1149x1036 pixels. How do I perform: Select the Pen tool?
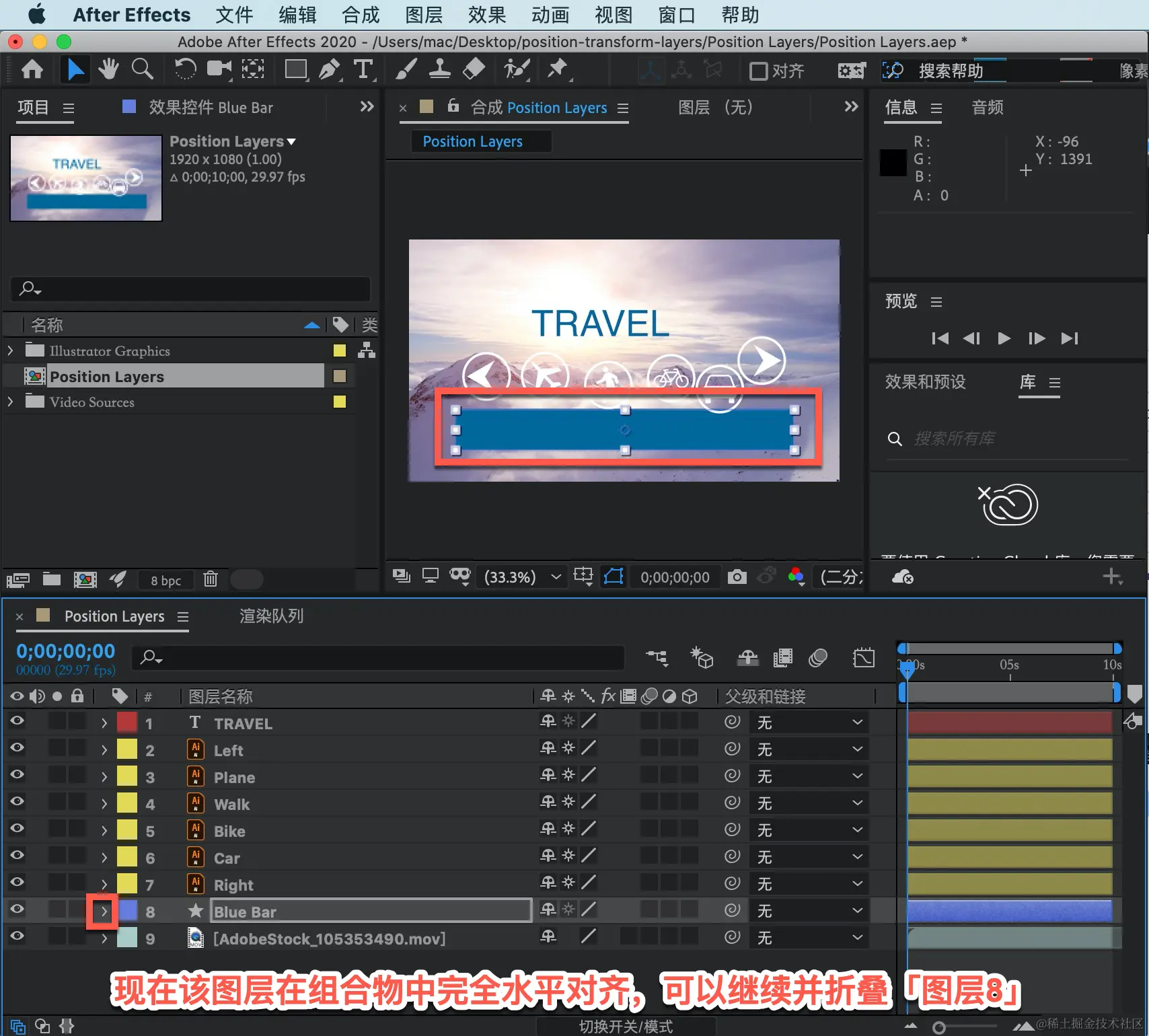tap(329, 69)
